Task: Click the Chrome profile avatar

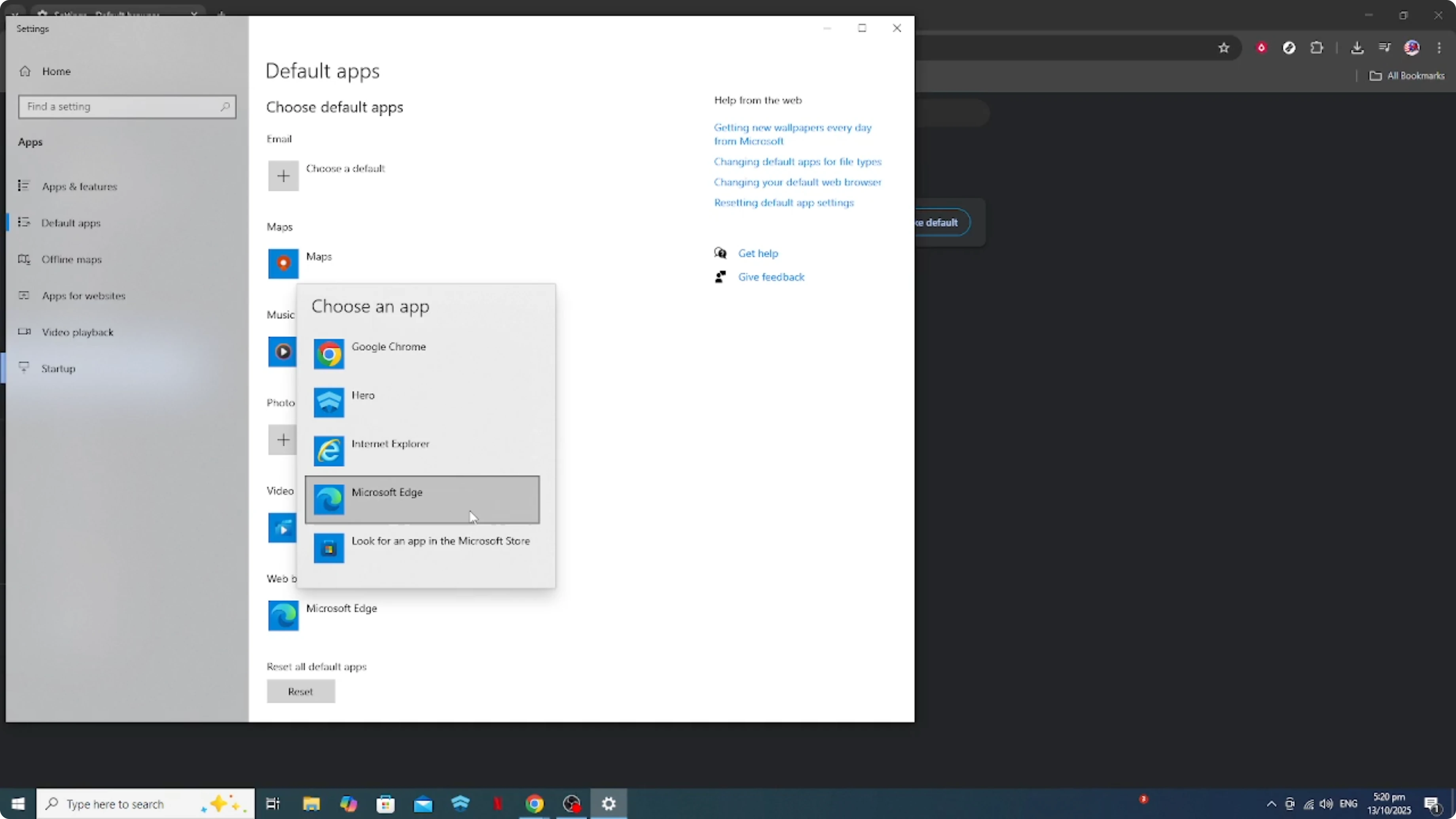Action: [x=1412, y=47]
